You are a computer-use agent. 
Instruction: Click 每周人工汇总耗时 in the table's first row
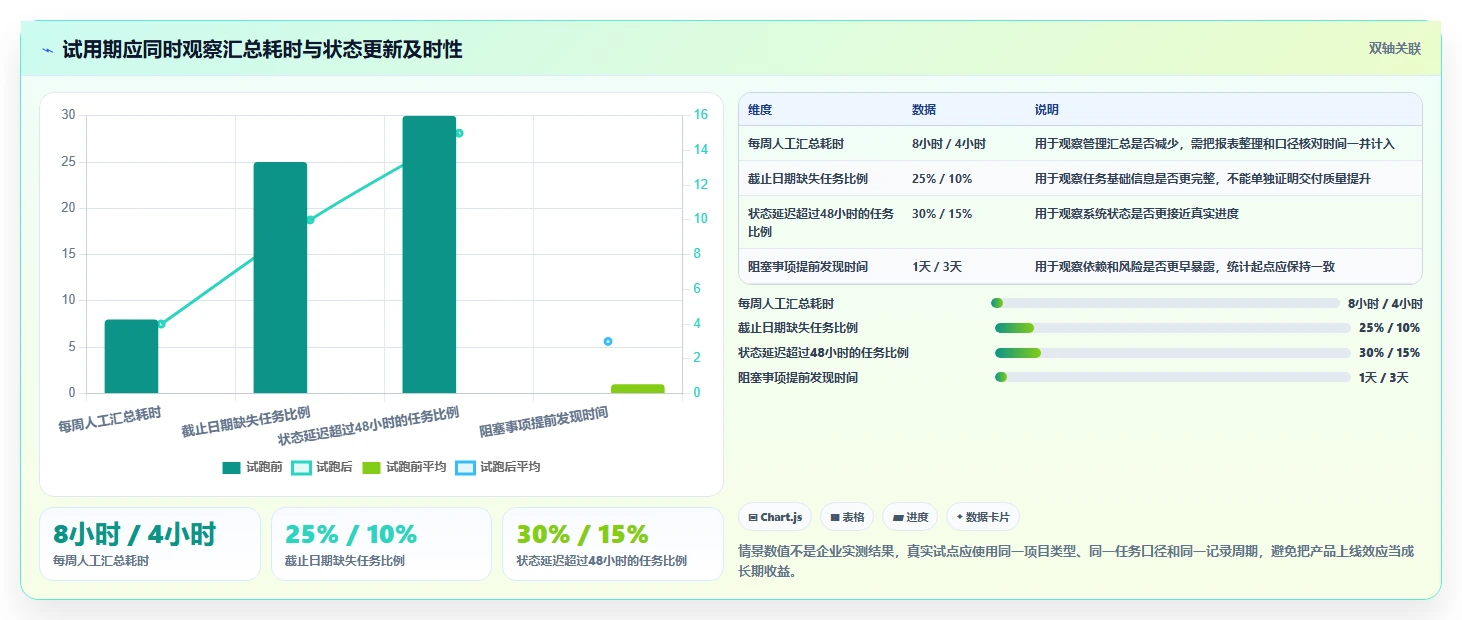(796, 144)
